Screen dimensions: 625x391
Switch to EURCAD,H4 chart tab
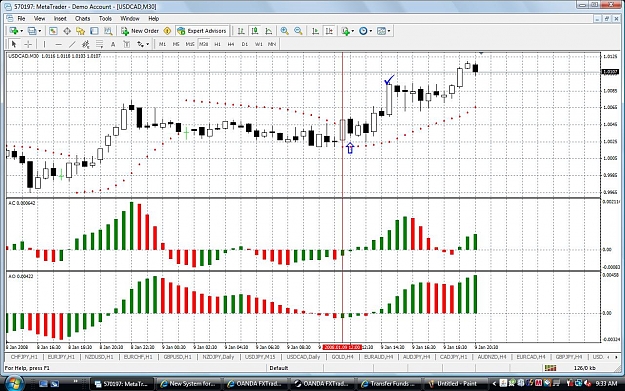tap(531, 357)
